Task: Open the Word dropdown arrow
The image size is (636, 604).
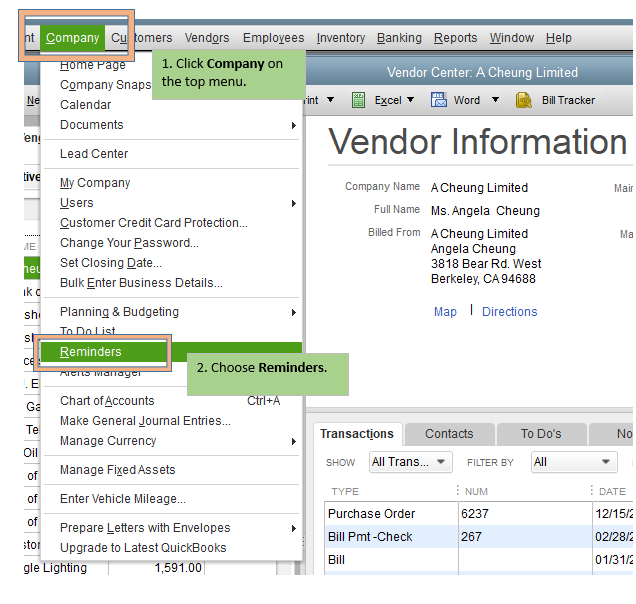Action: [x=495, y=99]
